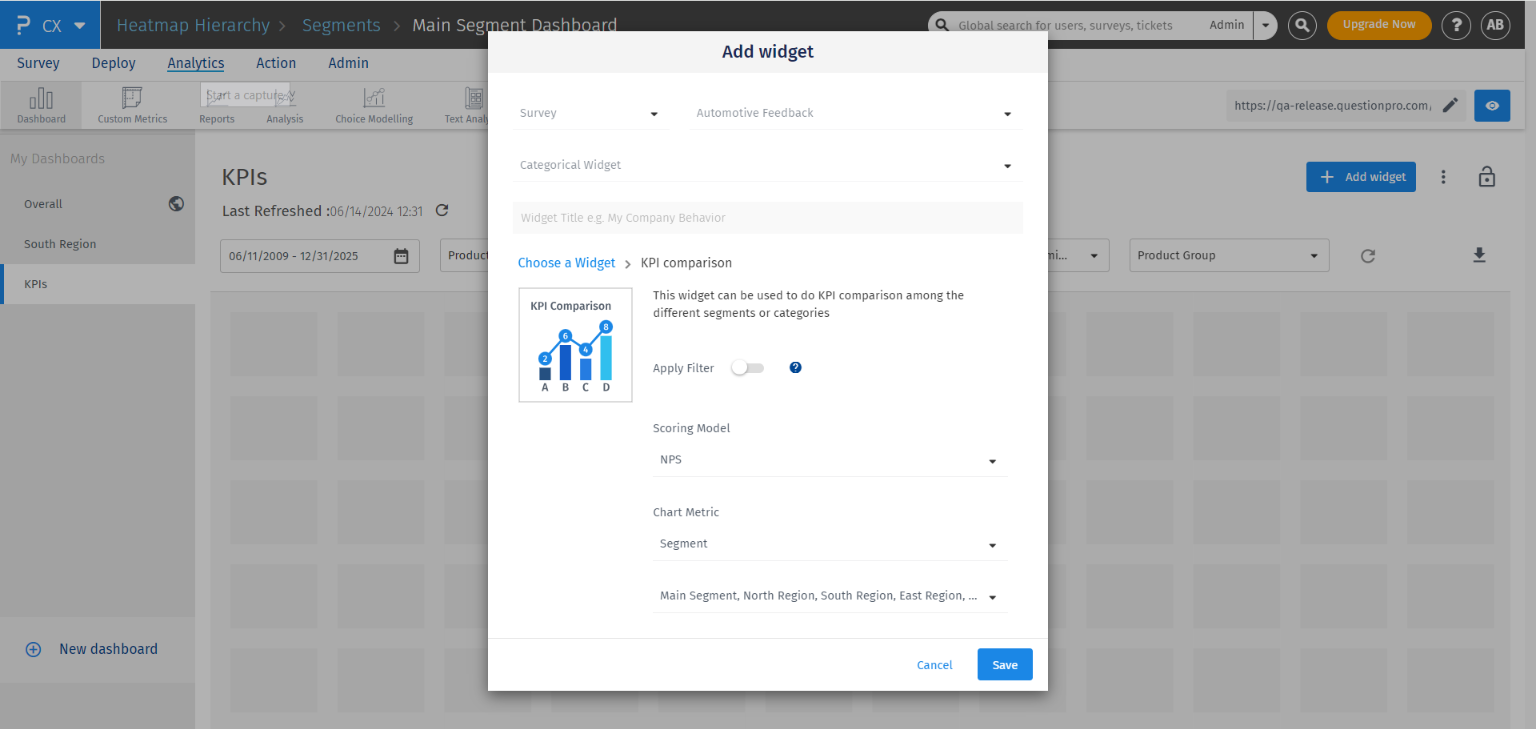Select the Custom Metrics icon
Screen dimensions: 1536x729
pyautogui.click(x=131, y=104)
